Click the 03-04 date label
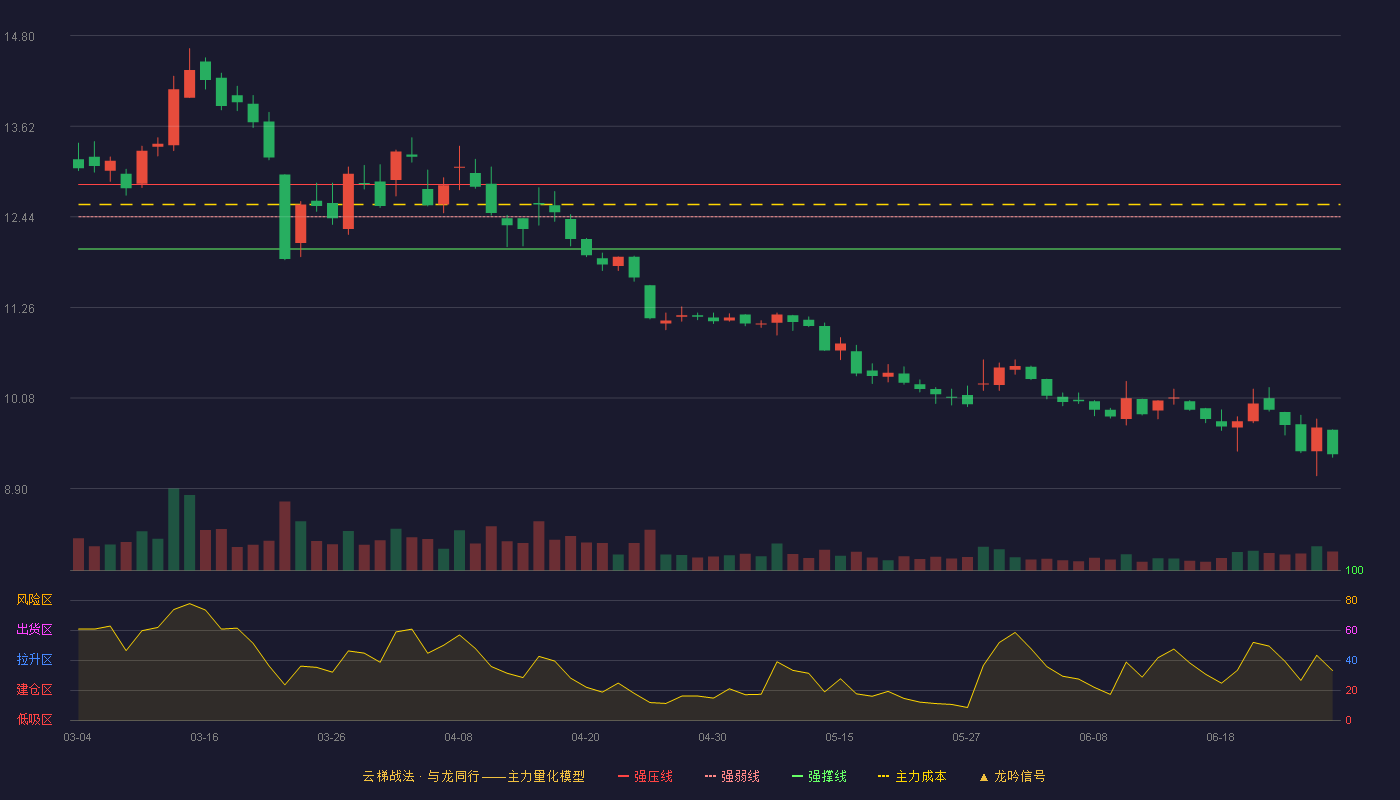Image resolution: width=1400 pixels, height=800 pixels. (x=77, y=737)
